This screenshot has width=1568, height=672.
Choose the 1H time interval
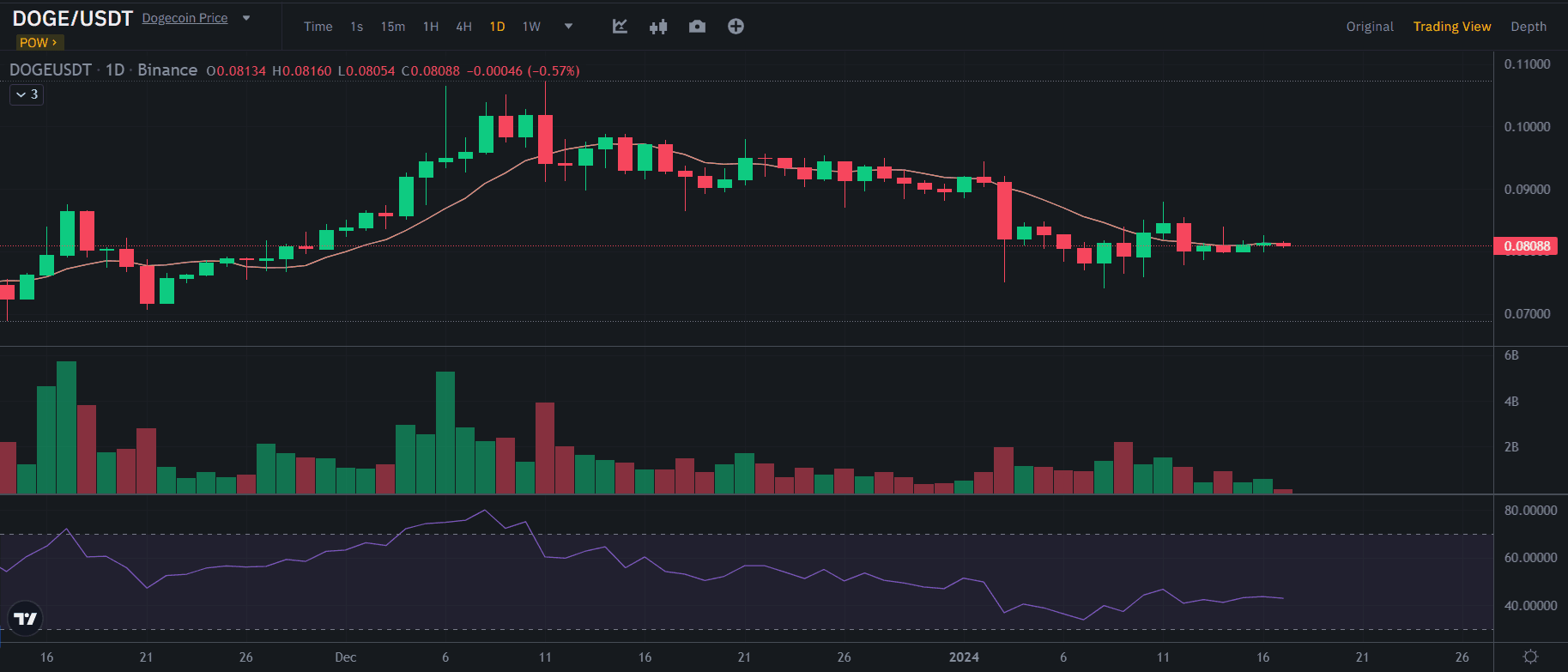[431, 27]
